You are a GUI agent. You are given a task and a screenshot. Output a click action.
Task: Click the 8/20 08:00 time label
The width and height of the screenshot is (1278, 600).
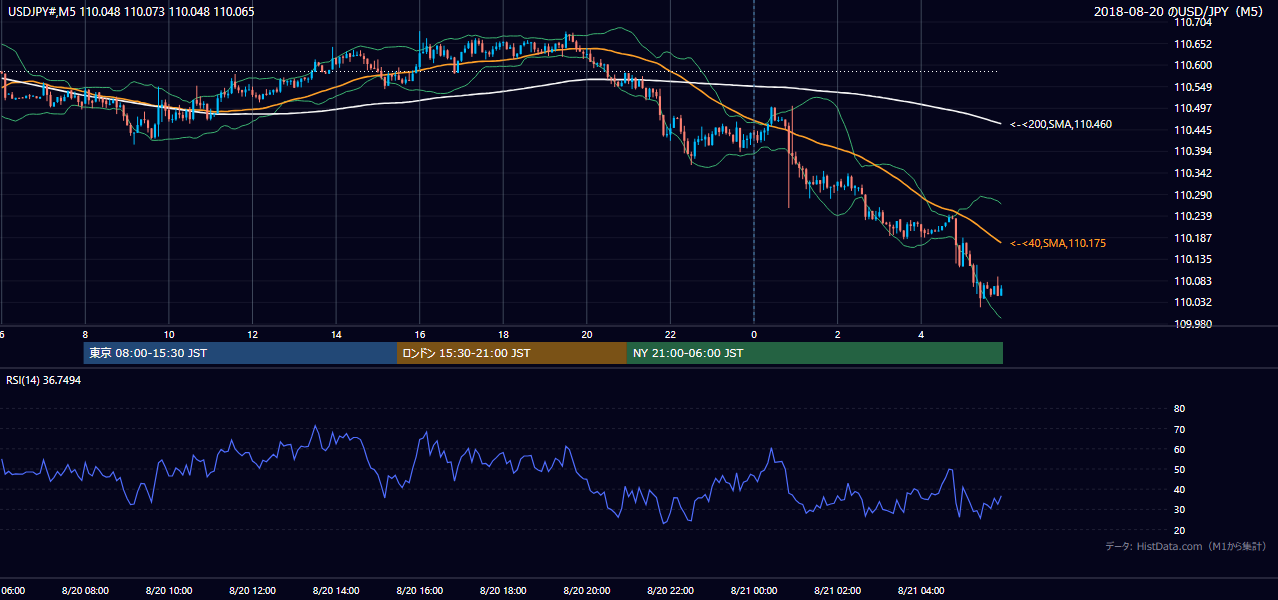(x=85, y=590)
